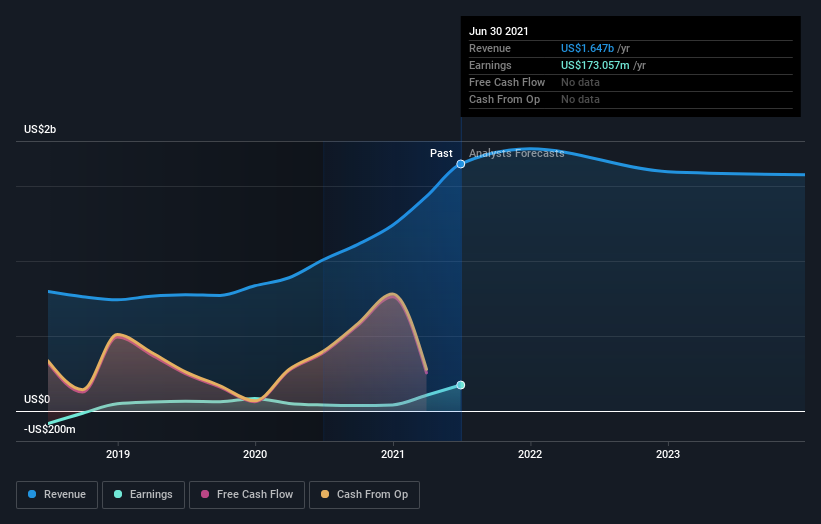Image resolution: width=821 pixels, height=524 pixels.
Task: Click the Jun 30 2021 tooltip date
Action: click(x=498, y=31)
